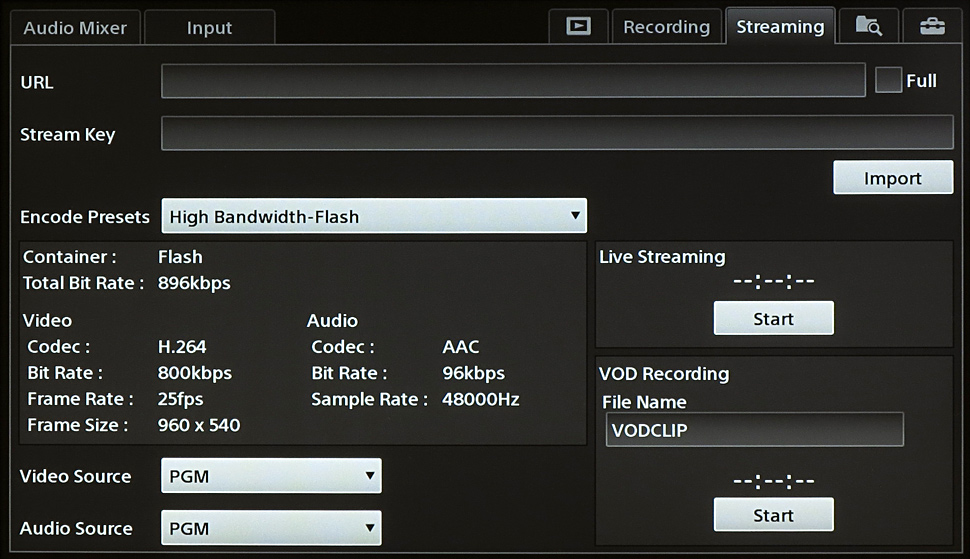Click into the URL text field

513,81
